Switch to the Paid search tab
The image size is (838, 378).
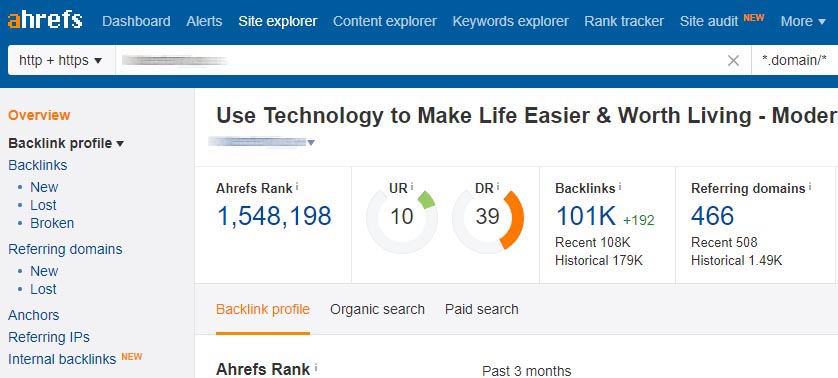tap(482, 310)
